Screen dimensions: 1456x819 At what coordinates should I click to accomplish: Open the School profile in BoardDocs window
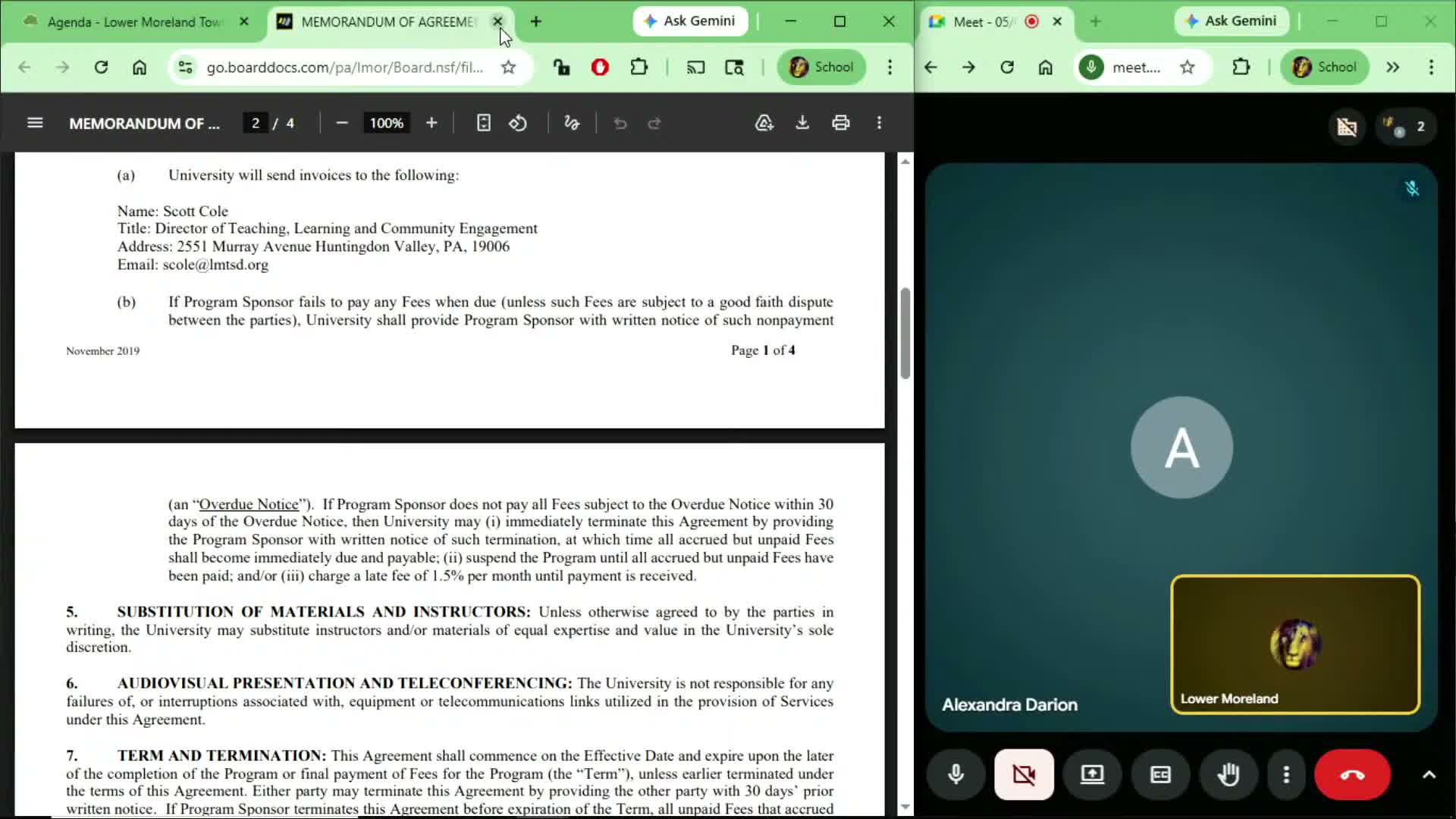821,67
